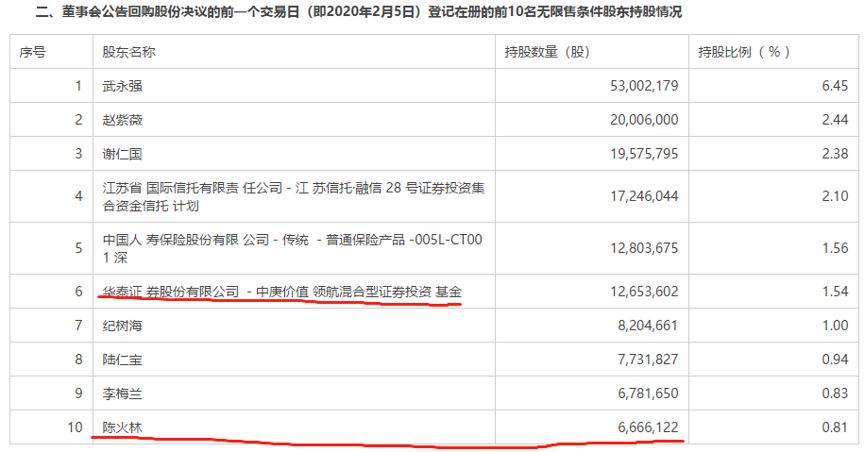Select shareholder name 谢仁国
The width and height of the screenshot is (865, 452).
click(x=122, y=154)
